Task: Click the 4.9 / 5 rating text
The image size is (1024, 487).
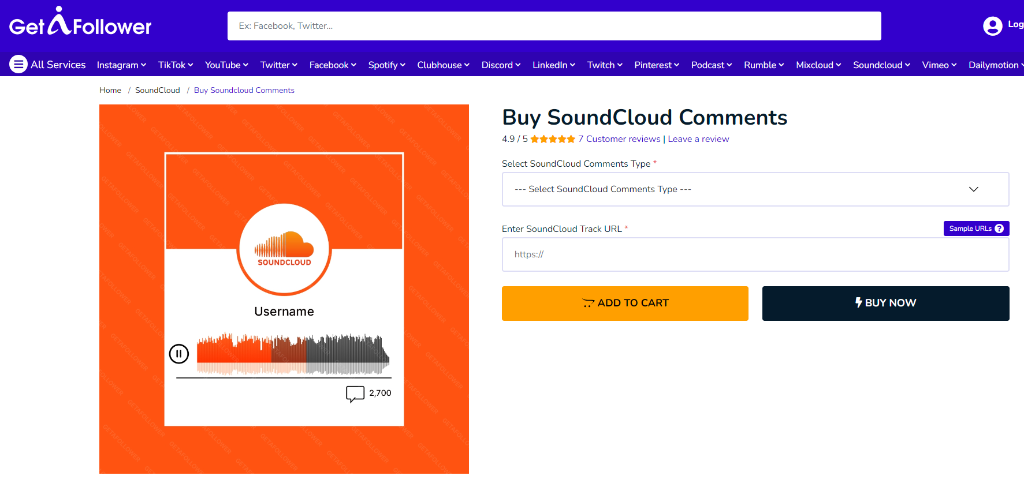Action: [x=515, y=139]
